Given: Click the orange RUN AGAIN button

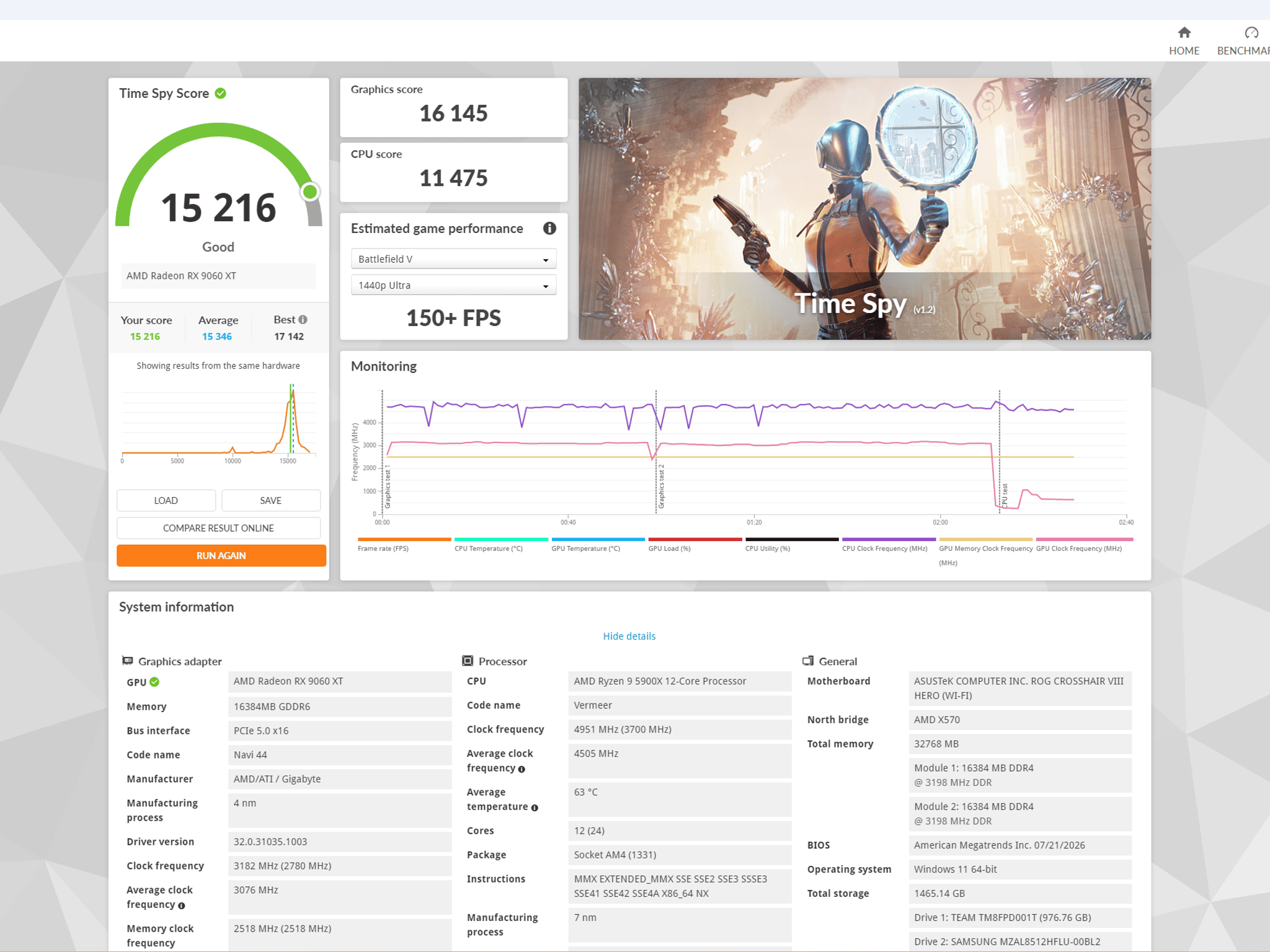Looking at the screenshot, I should coord(221,555).
